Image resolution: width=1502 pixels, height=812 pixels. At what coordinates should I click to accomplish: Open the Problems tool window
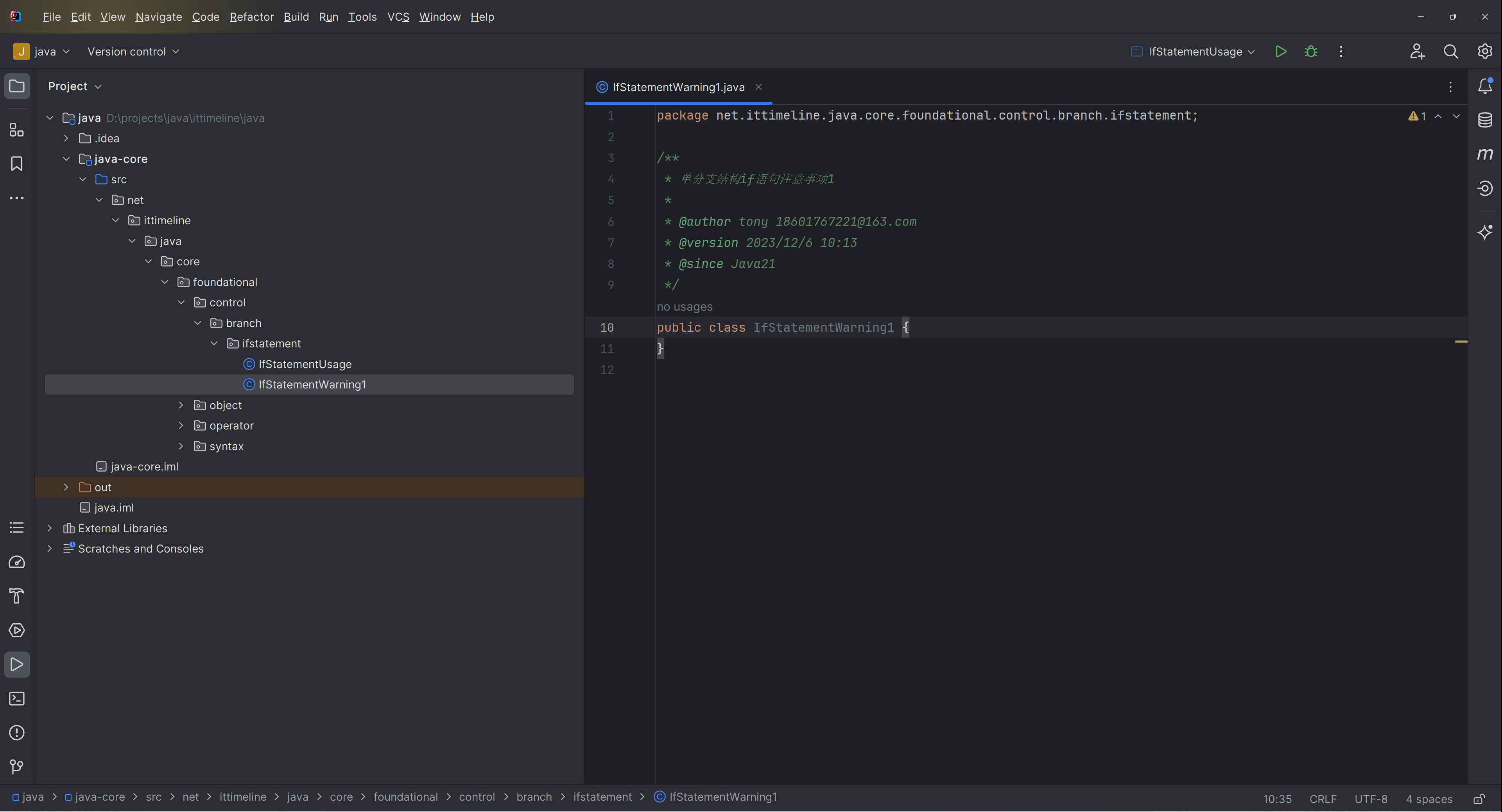coord(17,733)
